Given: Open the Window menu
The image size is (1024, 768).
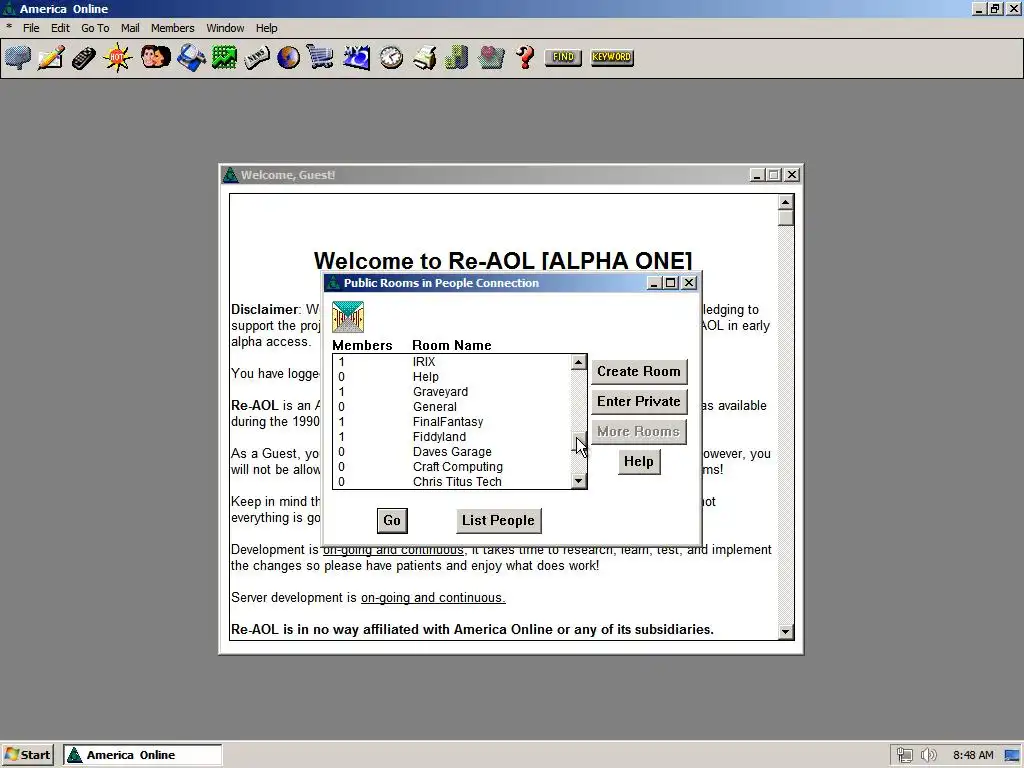Looking at the screenshot, I should tap(225, 28).
